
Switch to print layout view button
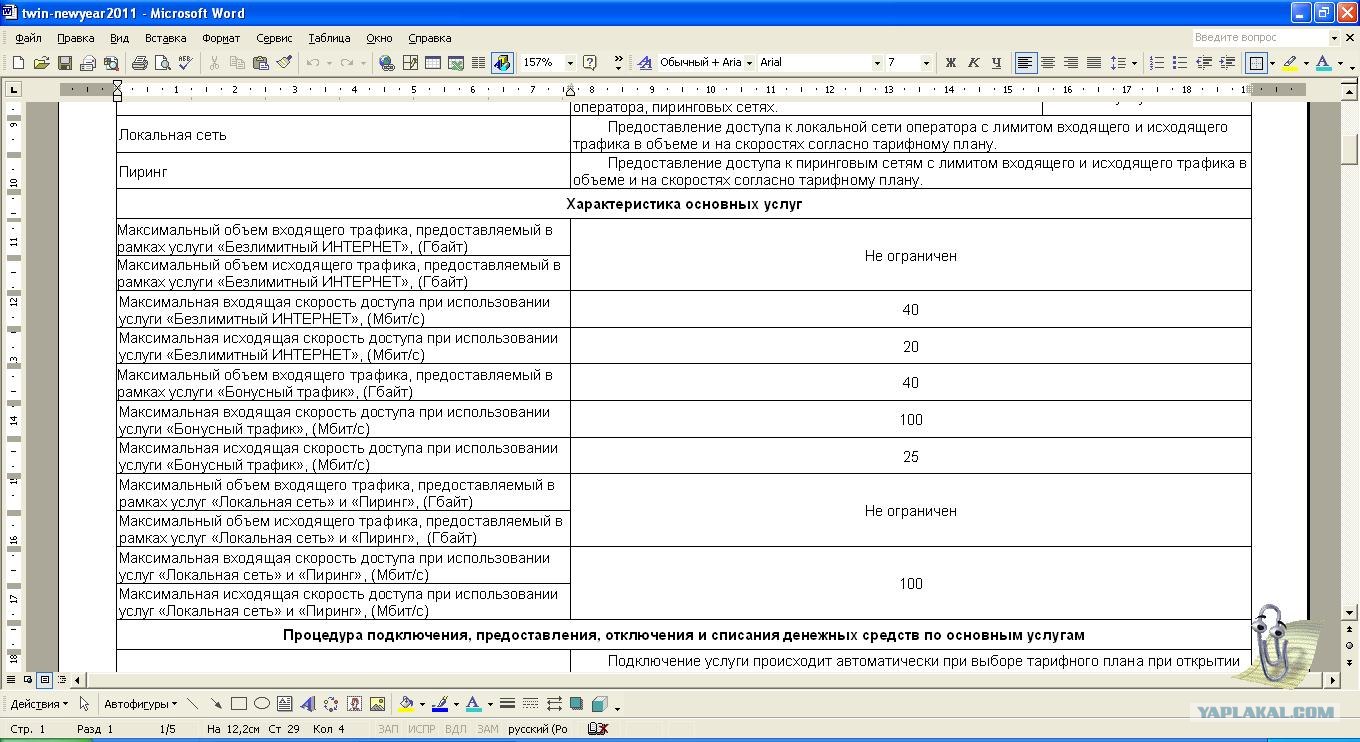(x=44, y=680)
